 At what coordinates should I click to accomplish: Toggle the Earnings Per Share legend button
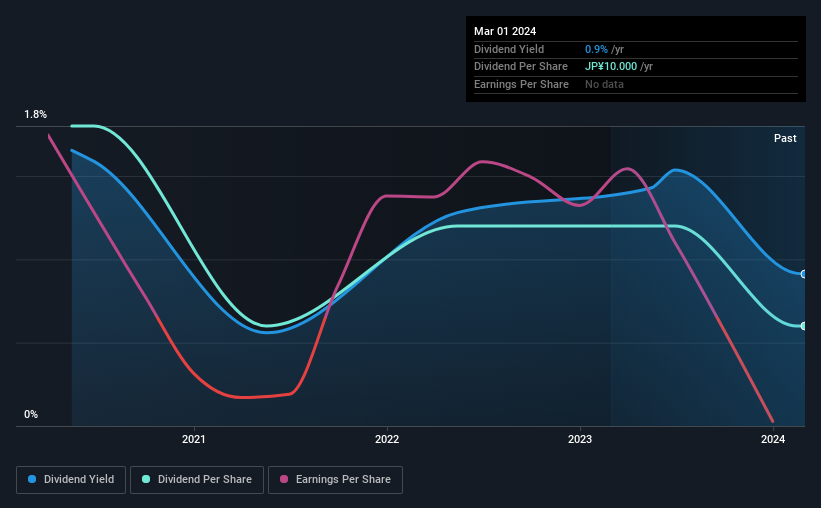click(335, 480)
